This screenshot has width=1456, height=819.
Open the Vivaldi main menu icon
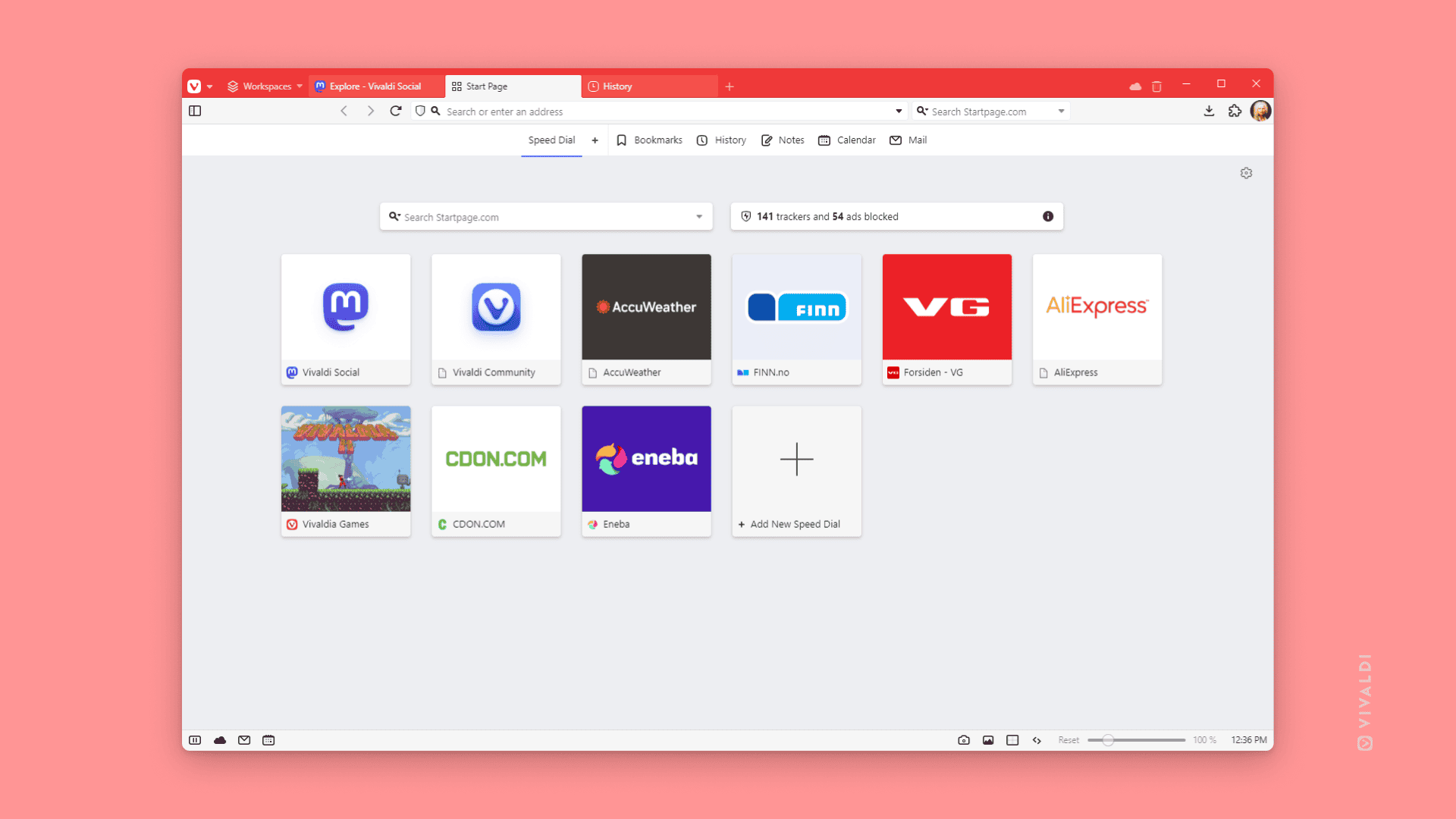[x=194, y=86]
